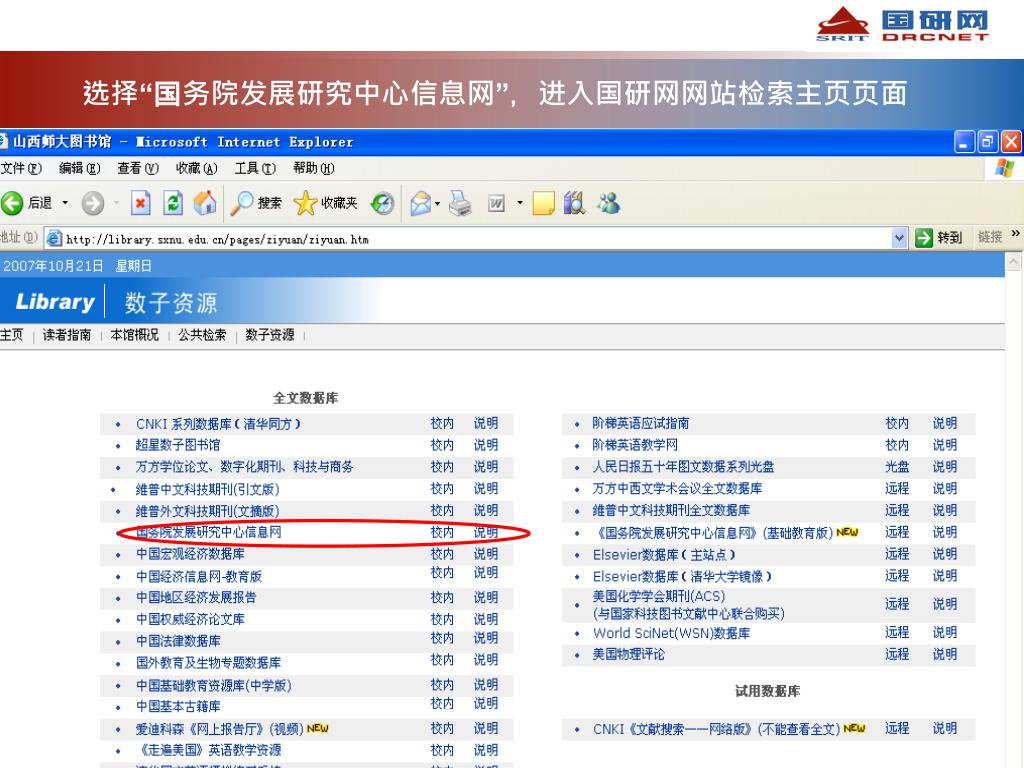Click the Mail envelope toolbar icon
The width and height of the screenshot is (1024, 768).
pyautogui.click(x=421, y=203)
